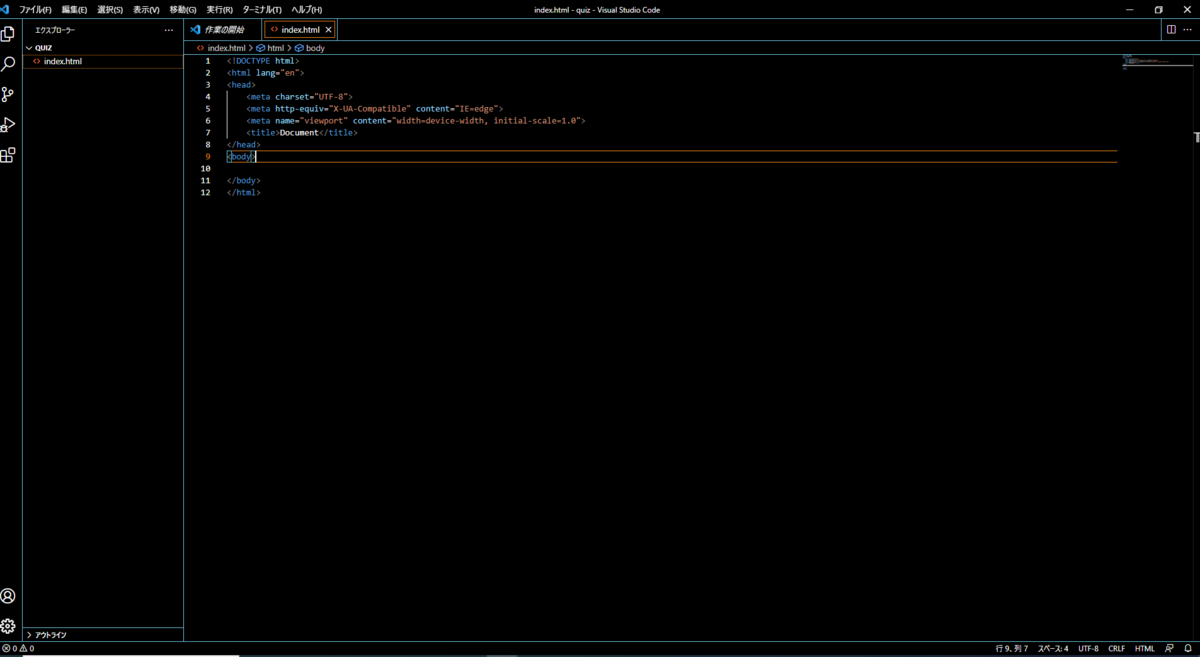
Task: Open the 実行(R) menu
Action: click(219, 9)
